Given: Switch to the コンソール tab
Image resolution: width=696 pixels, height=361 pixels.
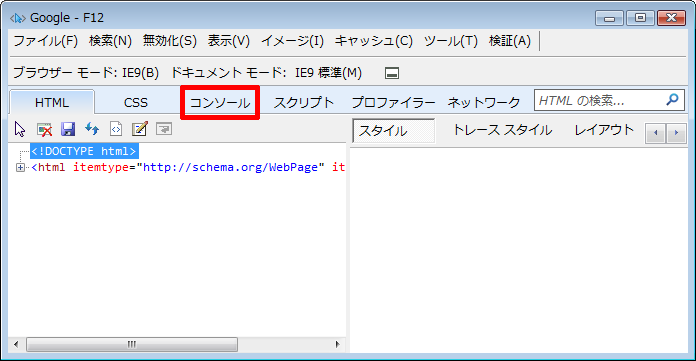Looking at the screenshot, I should click(220, 103).
